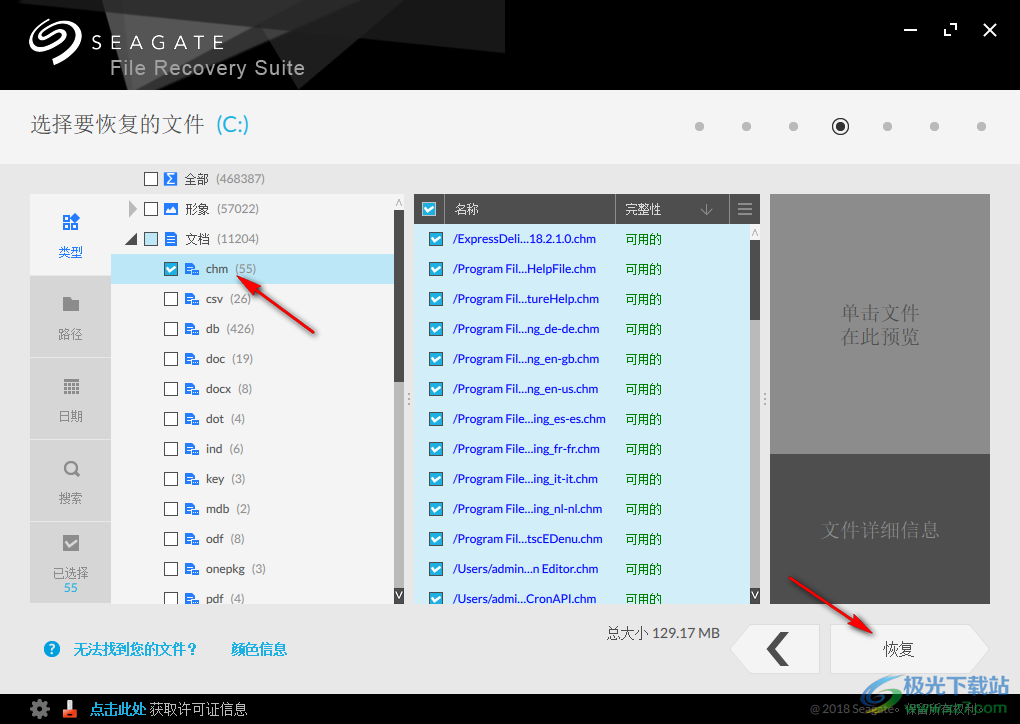Image resolution: width=1020 pixels, height=724 pixels.
Task: Switch to the 类型 (type) view tab
Action: (x=70, y=235)
